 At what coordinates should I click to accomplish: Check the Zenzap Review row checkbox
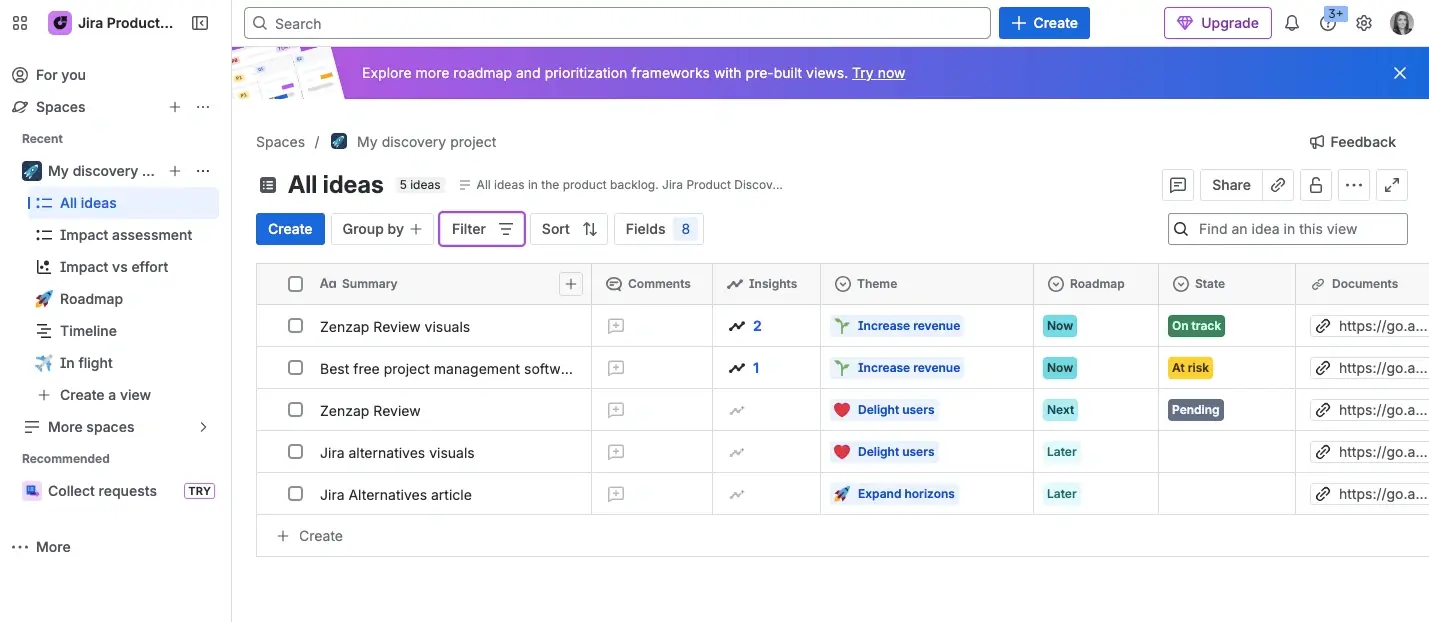[x=295, y=410]
